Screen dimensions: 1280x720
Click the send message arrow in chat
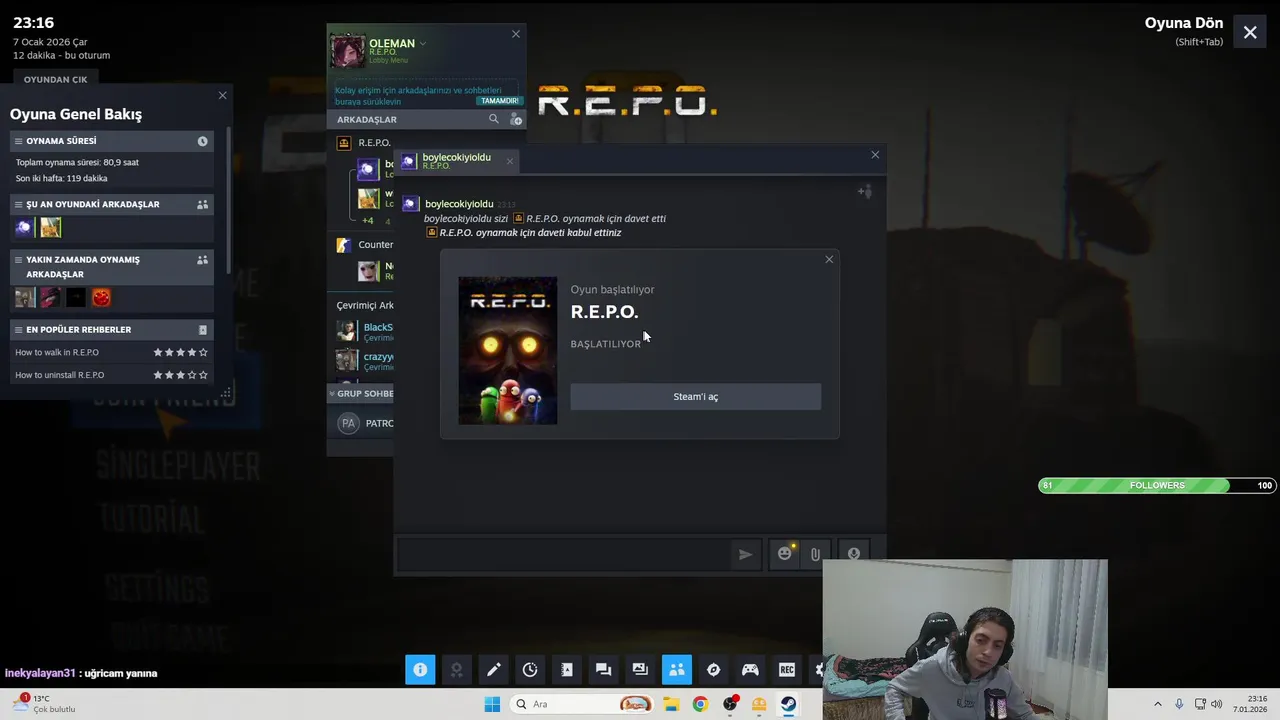pyautogui.click(x=745, y=554)
